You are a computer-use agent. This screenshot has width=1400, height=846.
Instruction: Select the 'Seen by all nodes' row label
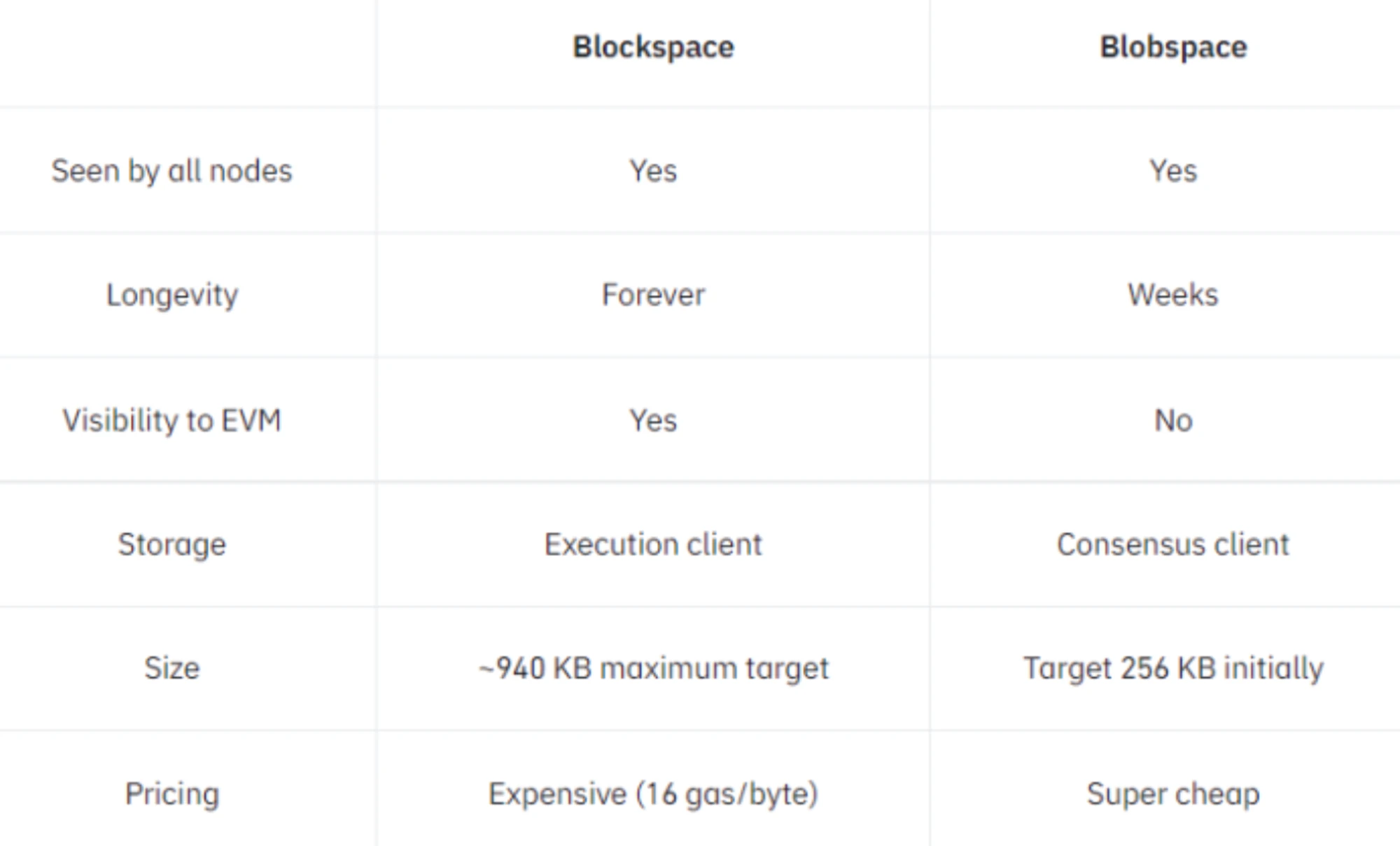tap(171, 171)
